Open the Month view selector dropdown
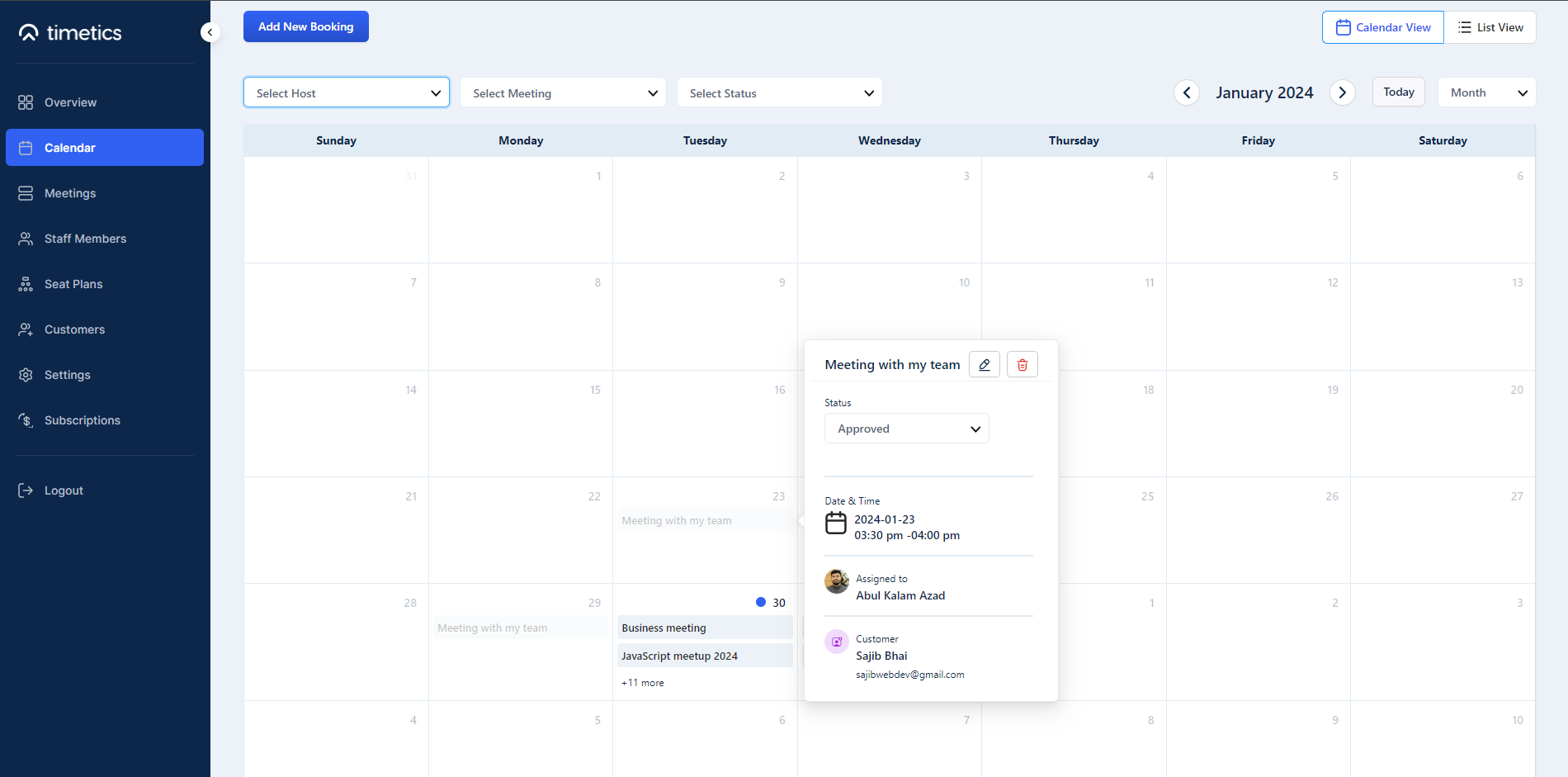The image size is (1568, 777). coord(1486,92)
